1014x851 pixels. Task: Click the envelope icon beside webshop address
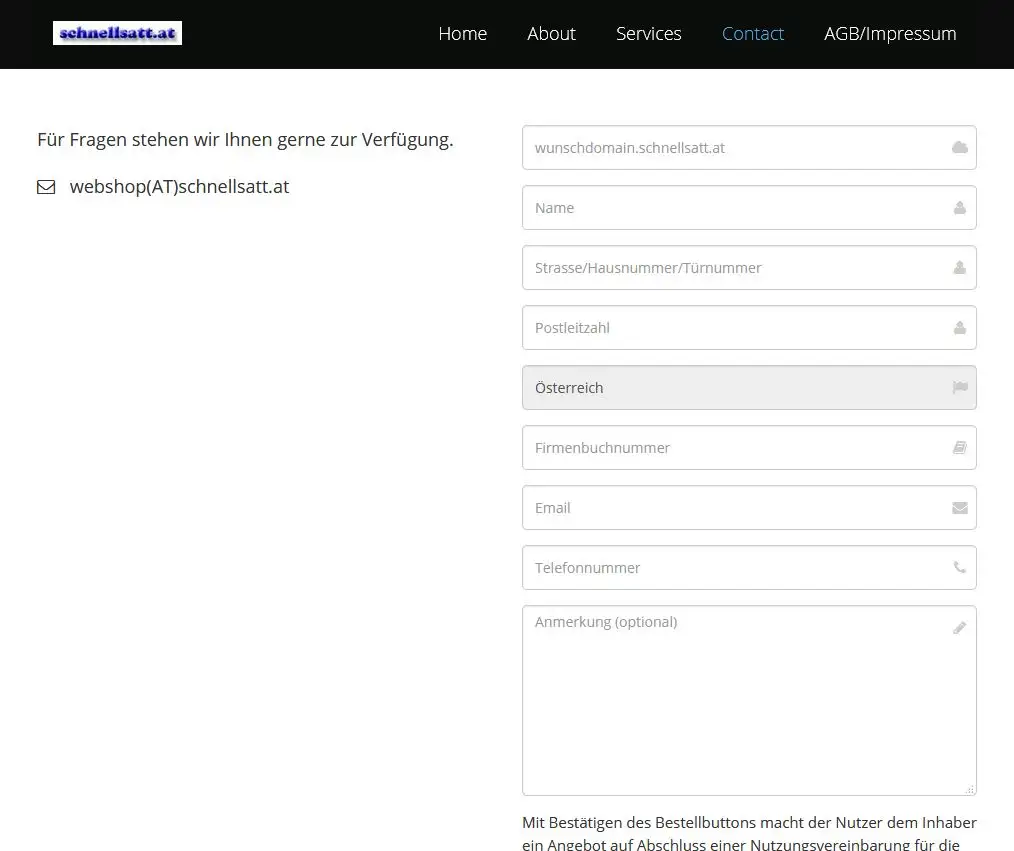tap(46, 187)
